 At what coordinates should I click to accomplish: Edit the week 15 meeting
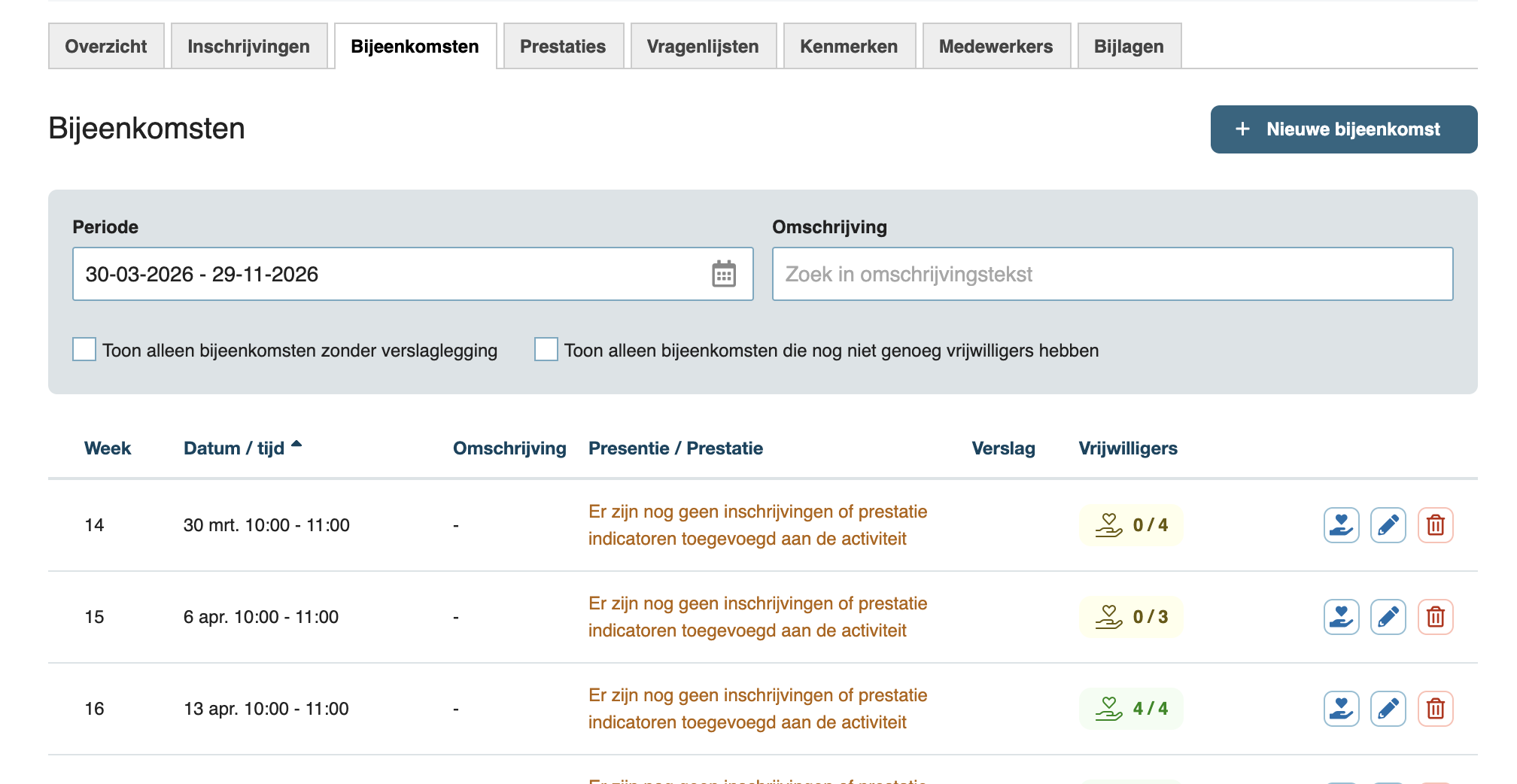coord(1388,617)
